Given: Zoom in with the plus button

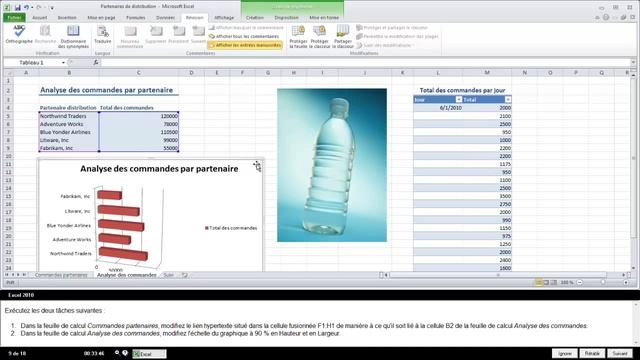Looking at the screenshot, I should click(x=626, y=282).
